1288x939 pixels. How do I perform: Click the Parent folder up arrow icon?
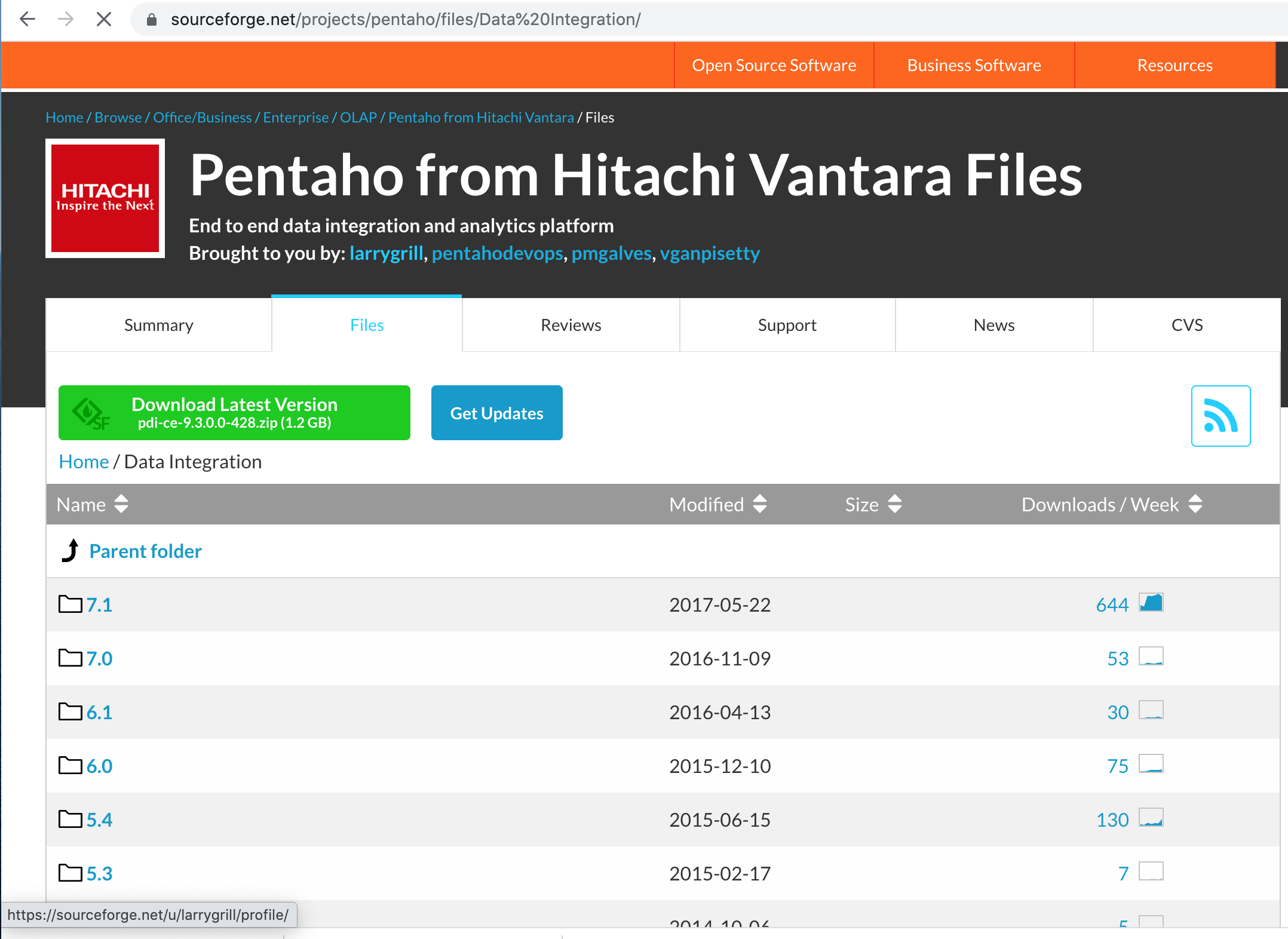[70, 550]
